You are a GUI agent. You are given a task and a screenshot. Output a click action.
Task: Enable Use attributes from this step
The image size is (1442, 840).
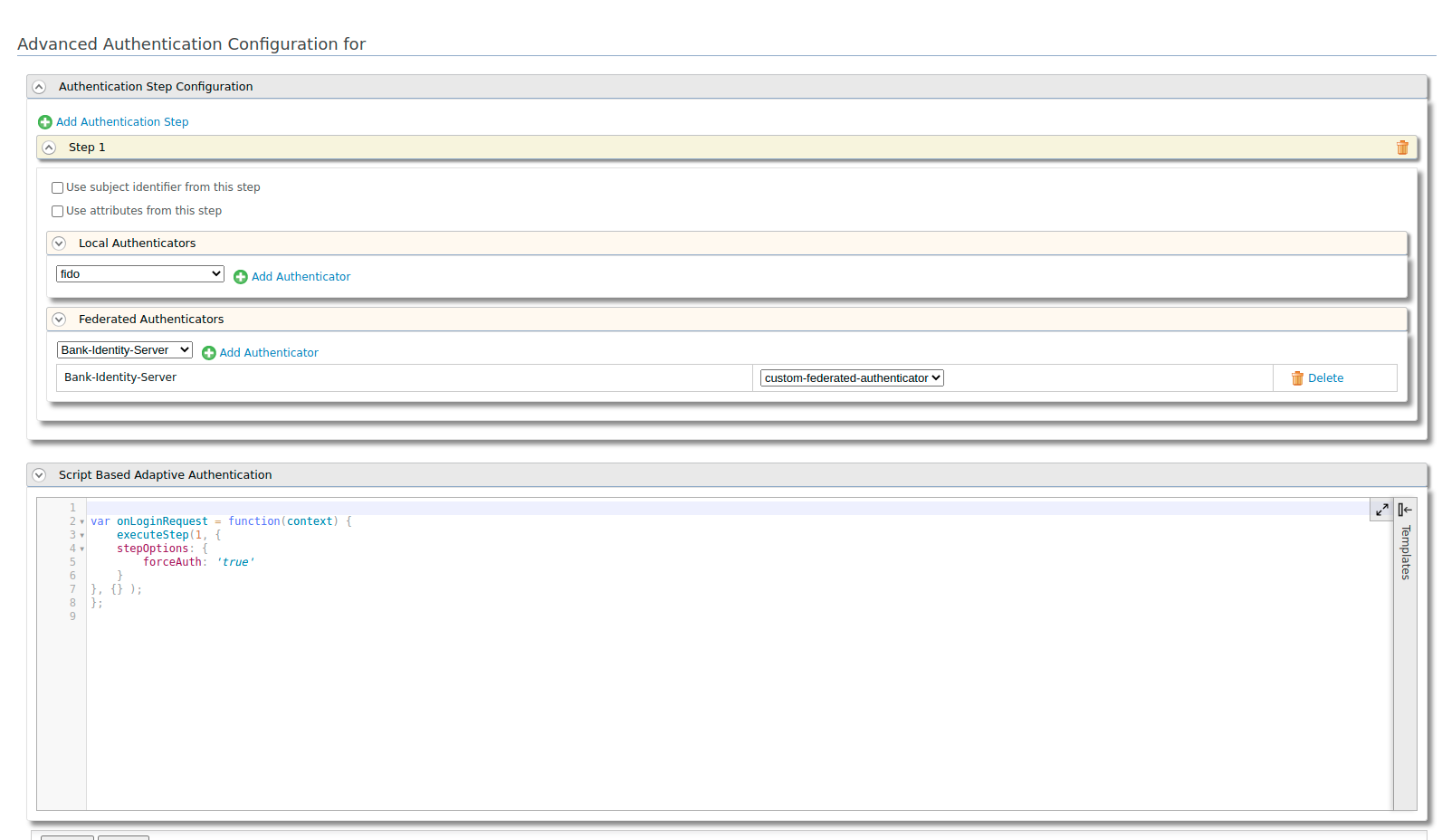pyautogui.click(x=57, y=212)
